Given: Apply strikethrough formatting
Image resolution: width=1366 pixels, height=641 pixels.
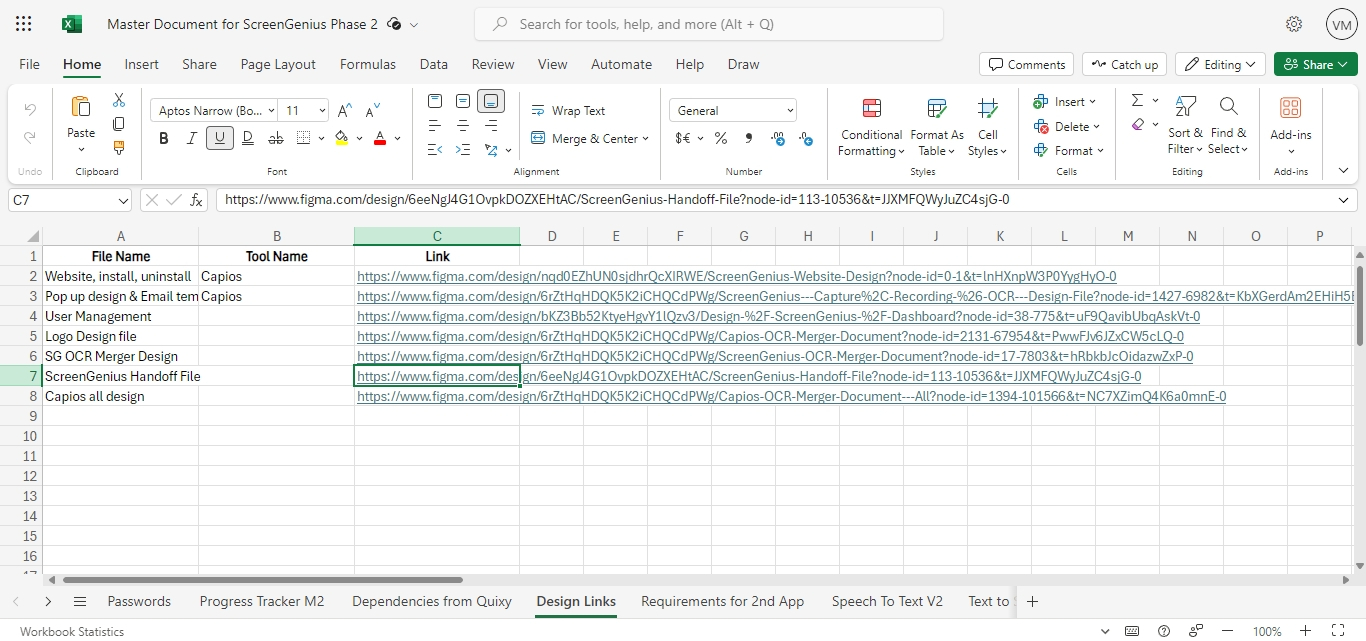Looking at the screenshot, I should pyautogui.click(x=275, y=138).
